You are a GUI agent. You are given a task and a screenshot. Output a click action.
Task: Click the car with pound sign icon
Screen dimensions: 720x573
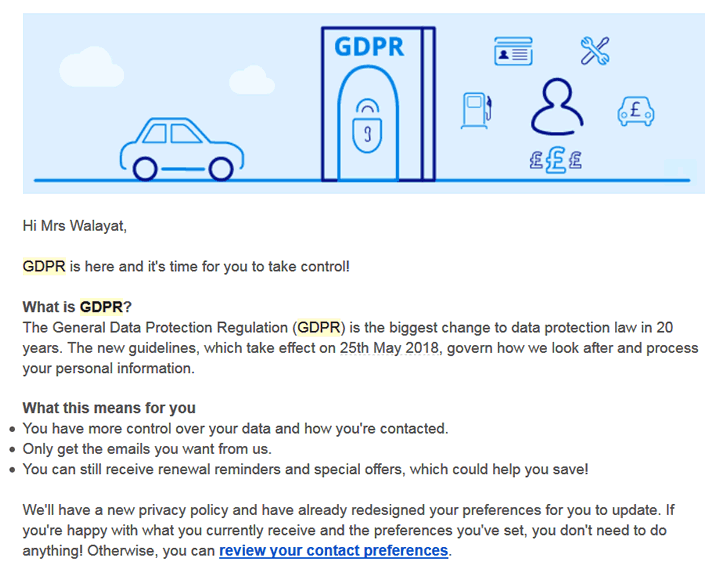[635, 110]
